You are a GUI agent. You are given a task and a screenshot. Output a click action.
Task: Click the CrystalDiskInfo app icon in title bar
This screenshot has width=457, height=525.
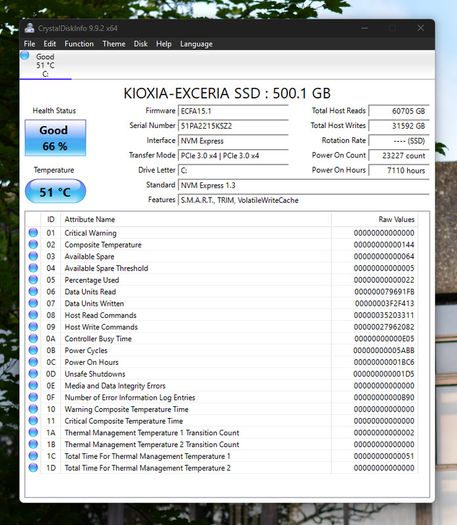pos(29,28)
